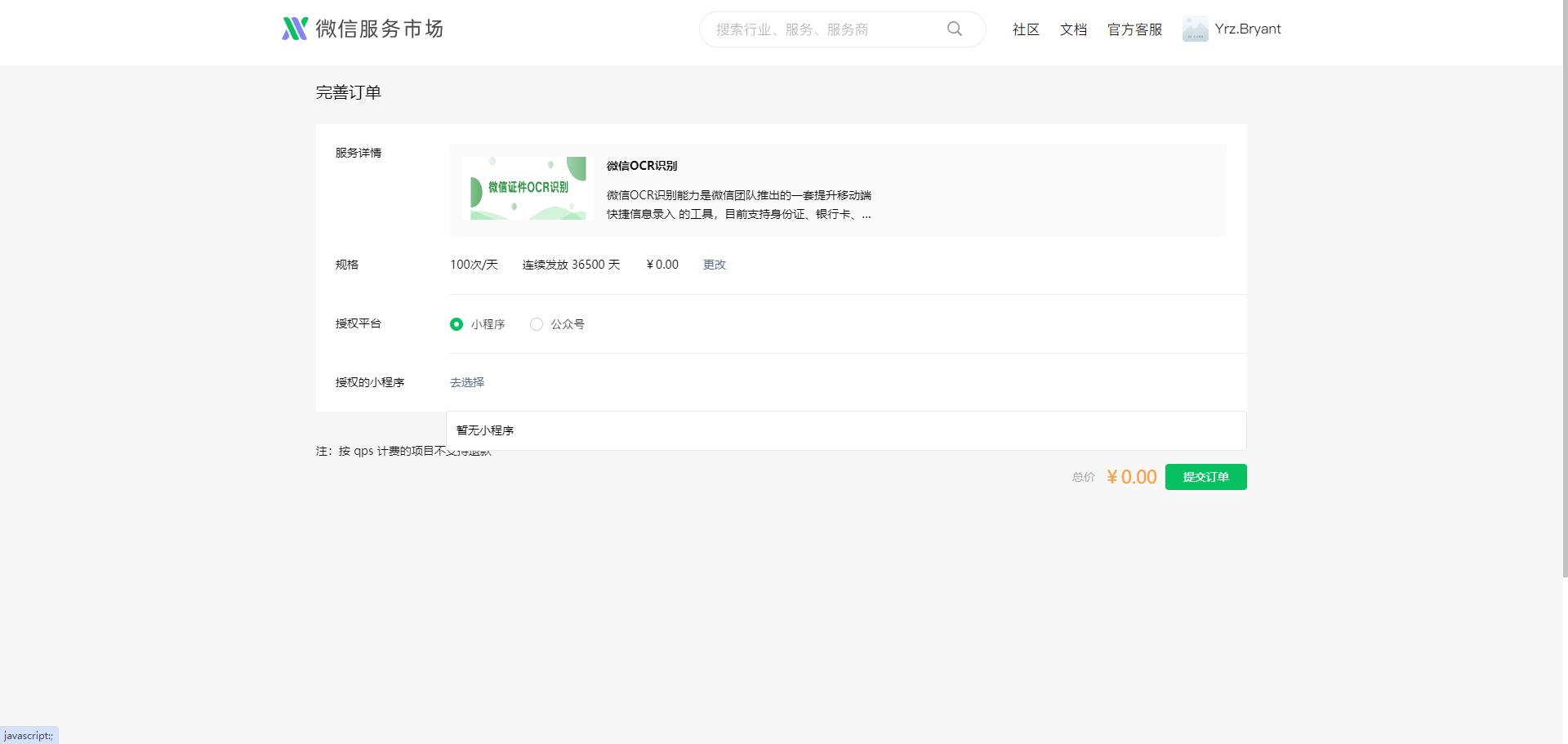1568x744 pixels.
Task: Click the 100次/天 specification value
Action: [474, 265]
